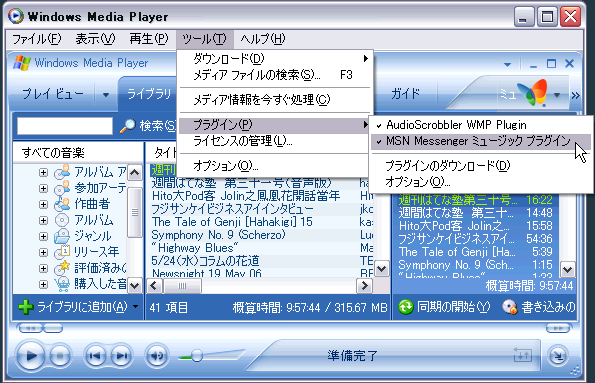Click the 書き込みの burn disc icon

tap(509, 307)
